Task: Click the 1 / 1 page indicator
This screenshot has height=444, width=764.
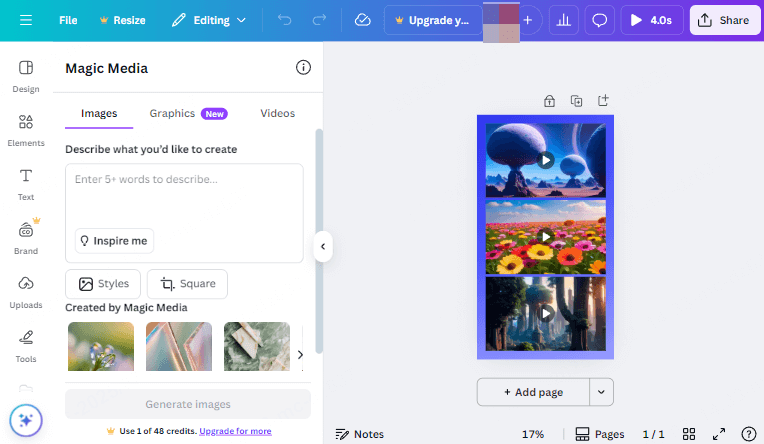Action: click(653, 434)
